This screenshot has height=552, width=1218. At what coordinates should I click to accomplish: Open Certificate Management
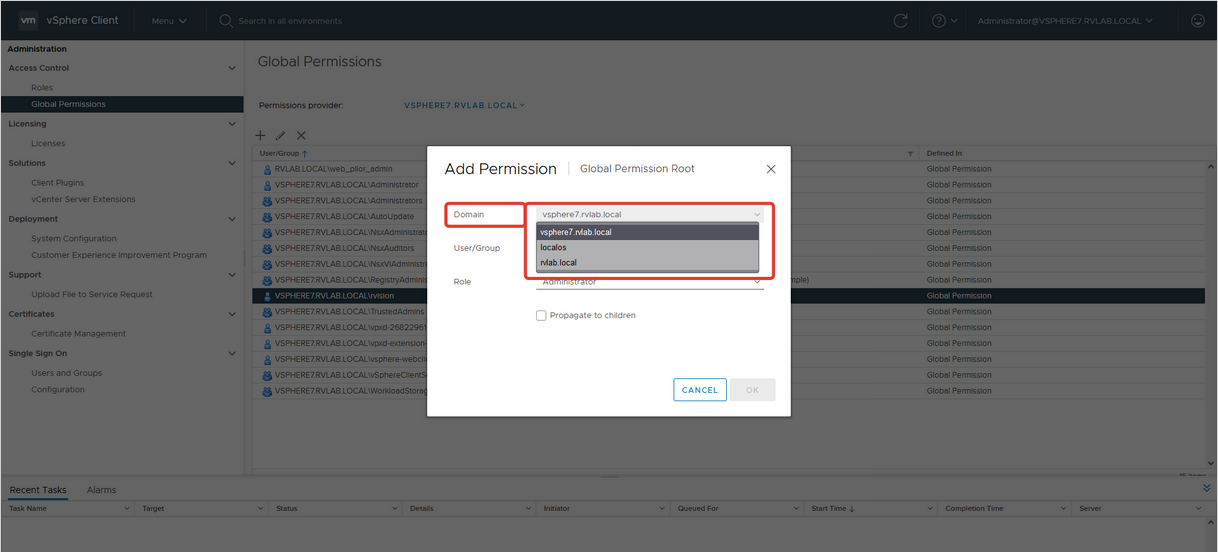point(79,334)
